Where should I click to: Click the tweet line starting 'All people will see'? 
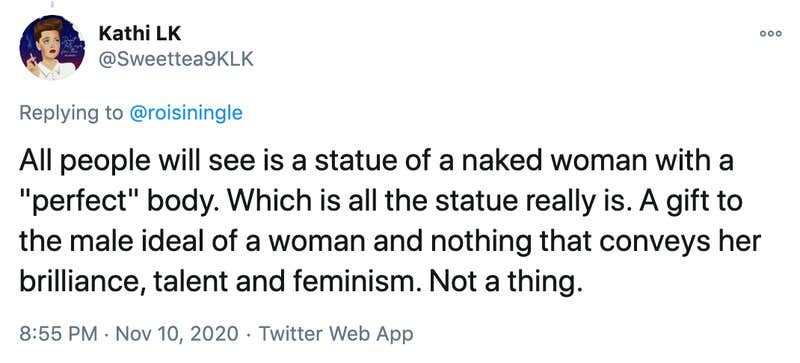coord(377,161)
